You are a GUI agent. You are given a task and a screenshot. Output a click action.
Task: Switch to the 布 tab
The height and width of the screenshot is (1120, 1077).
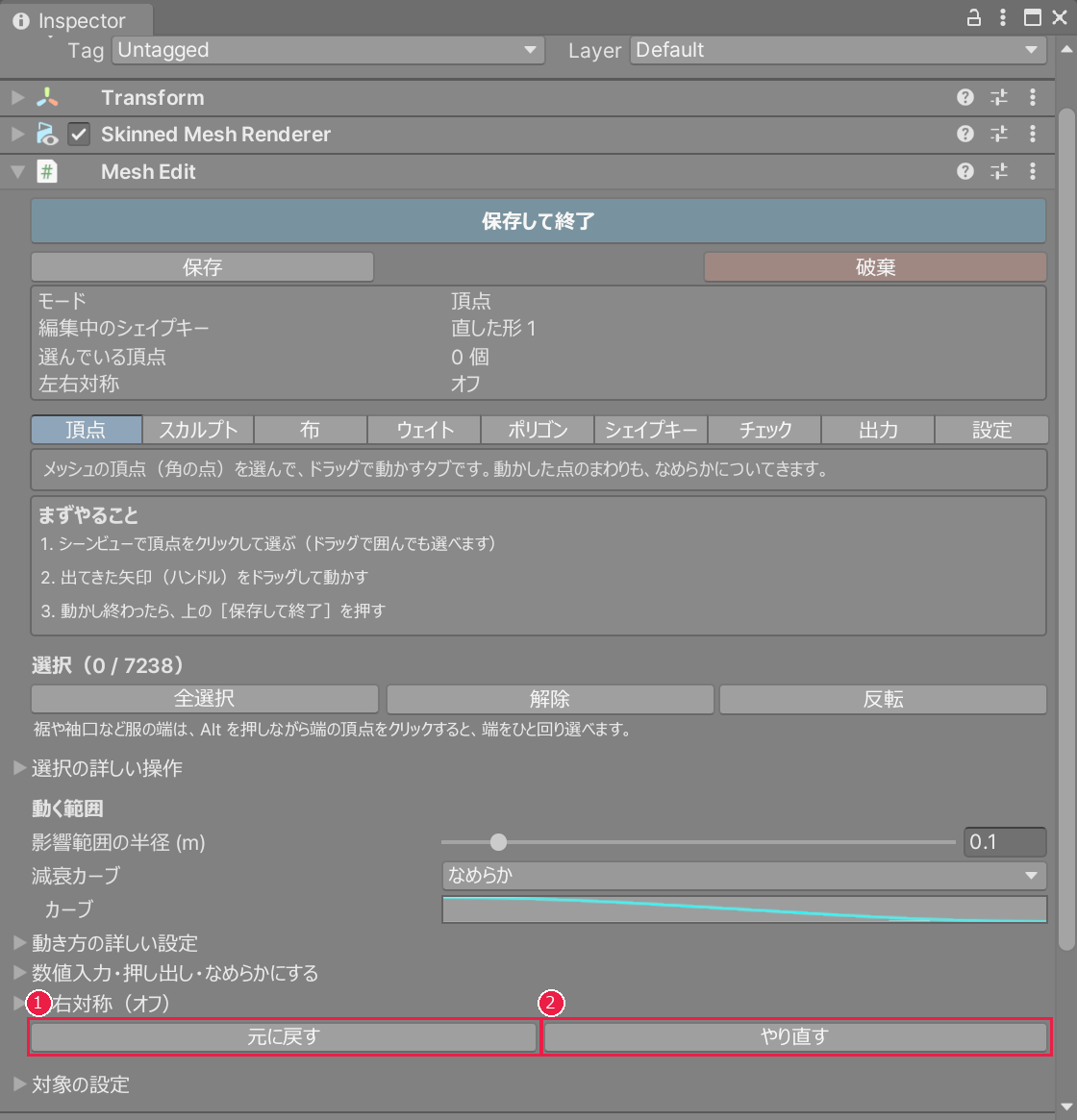pos(311,430)
